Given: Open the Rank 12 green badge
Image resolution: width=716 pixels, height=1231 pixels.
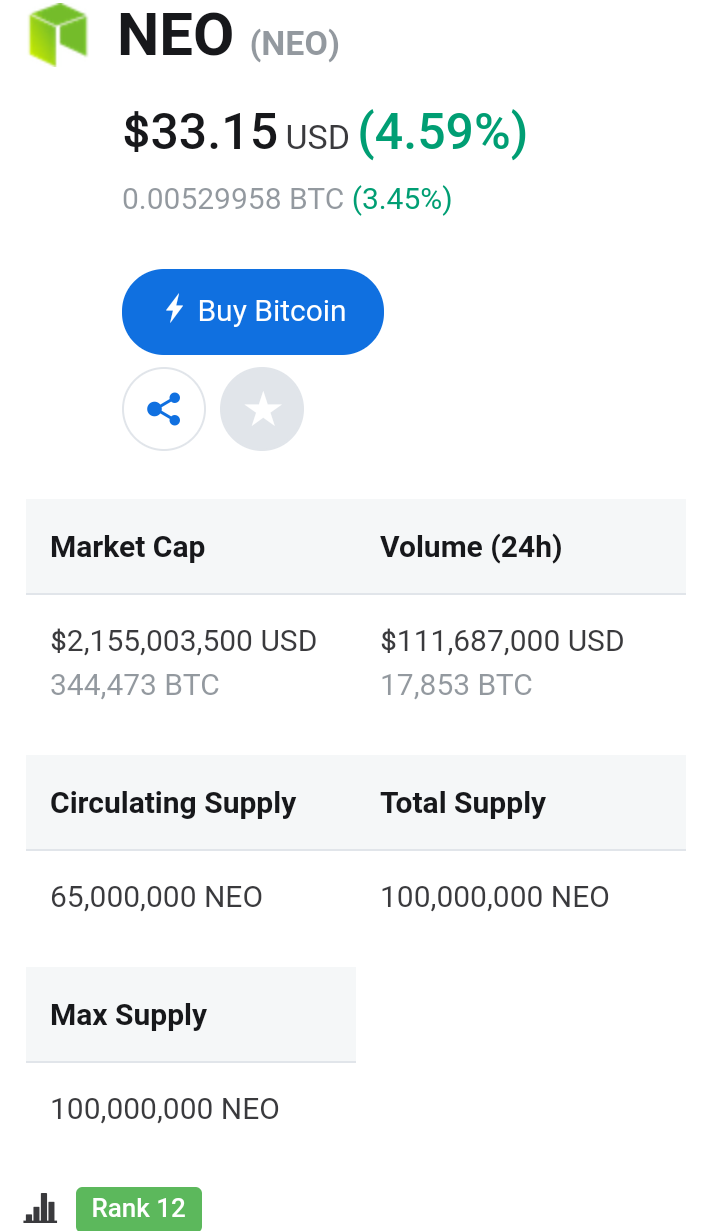Looking at the screenshot, I should (x=139, y=1208).
